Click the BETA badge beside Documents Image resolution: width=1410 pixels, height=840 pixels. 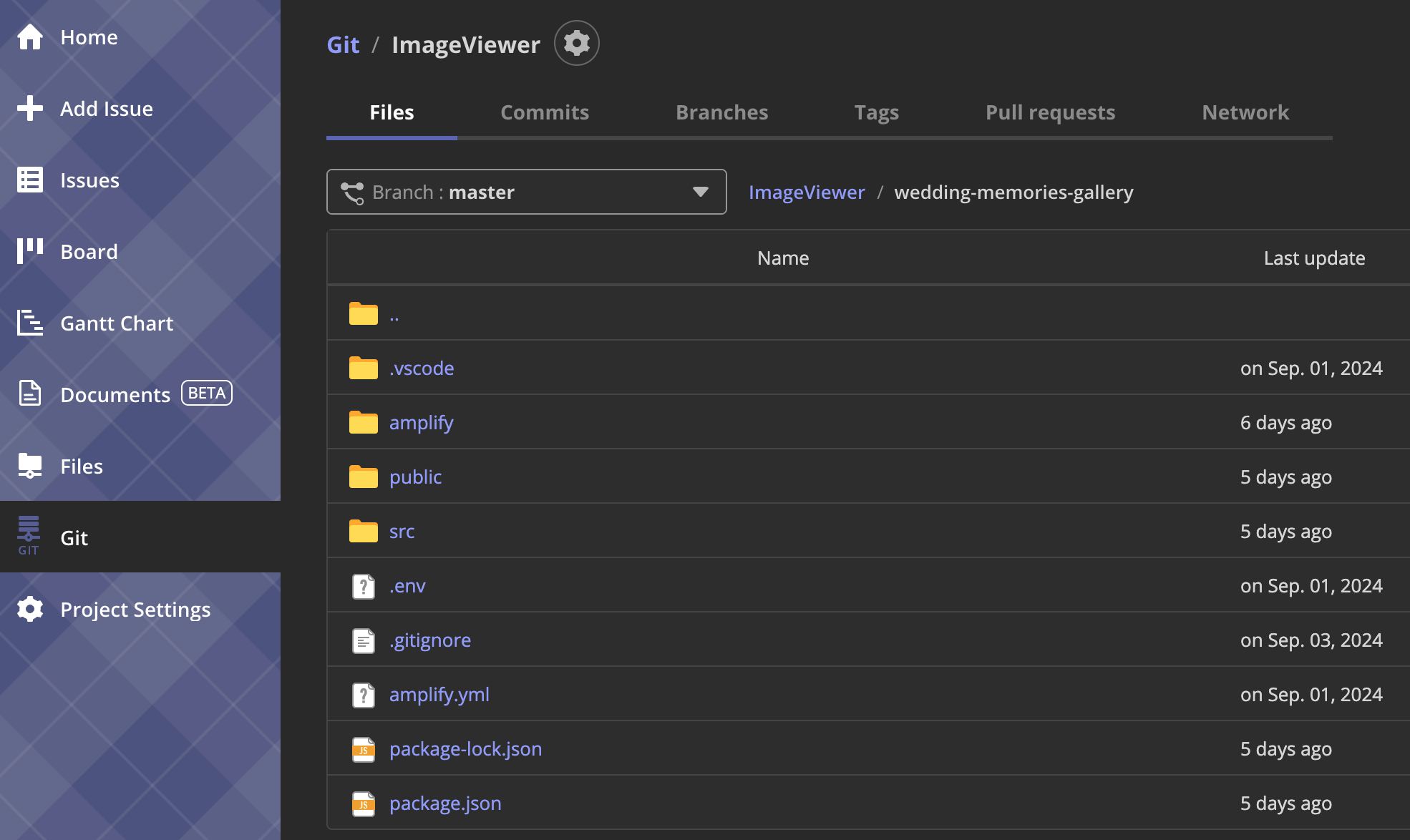tap(207, 393)
